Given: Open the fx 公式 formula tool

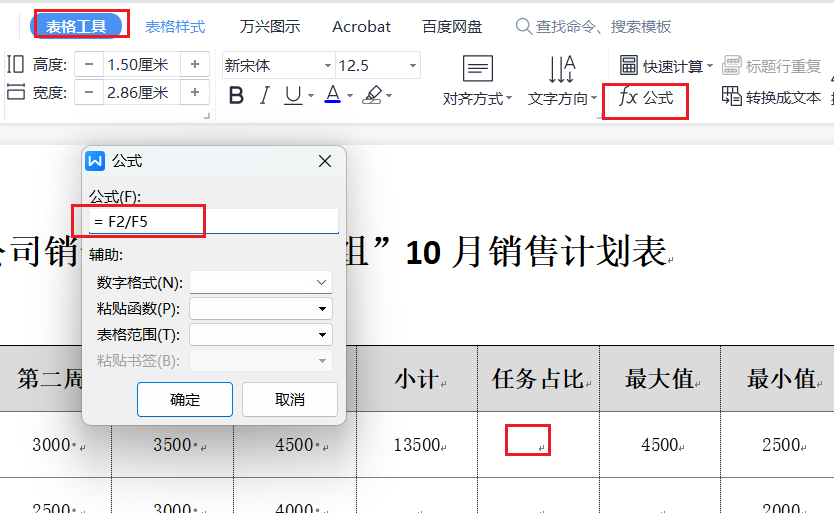Looking at the screenshot, I should click(x=646, y=98).
